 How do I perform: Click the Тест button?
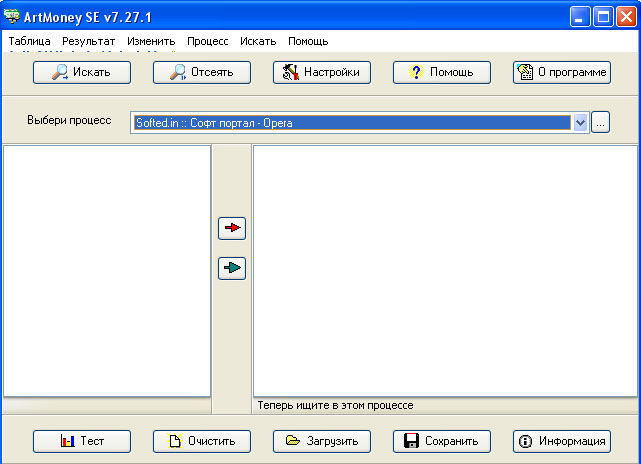click(x=82, y=441)
